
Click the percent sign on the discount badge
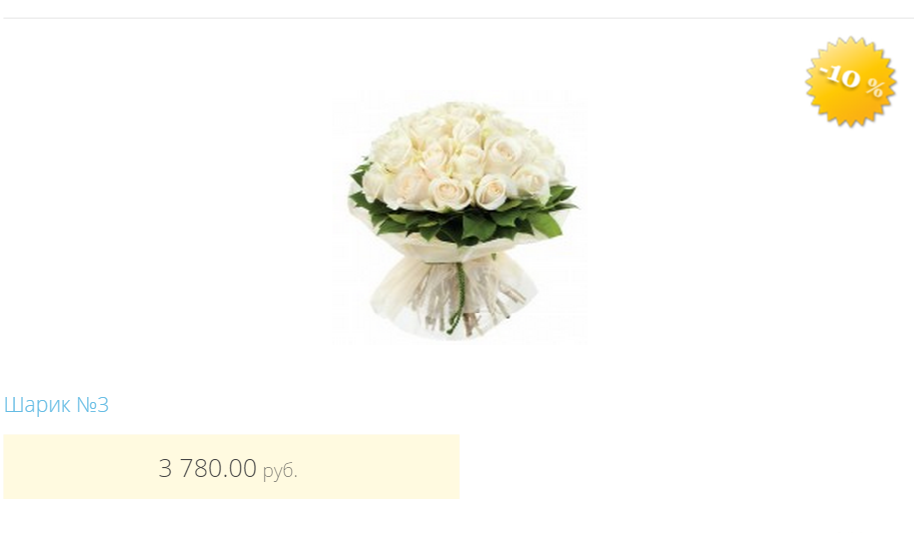pyautogui.click(x=875, y=88)
